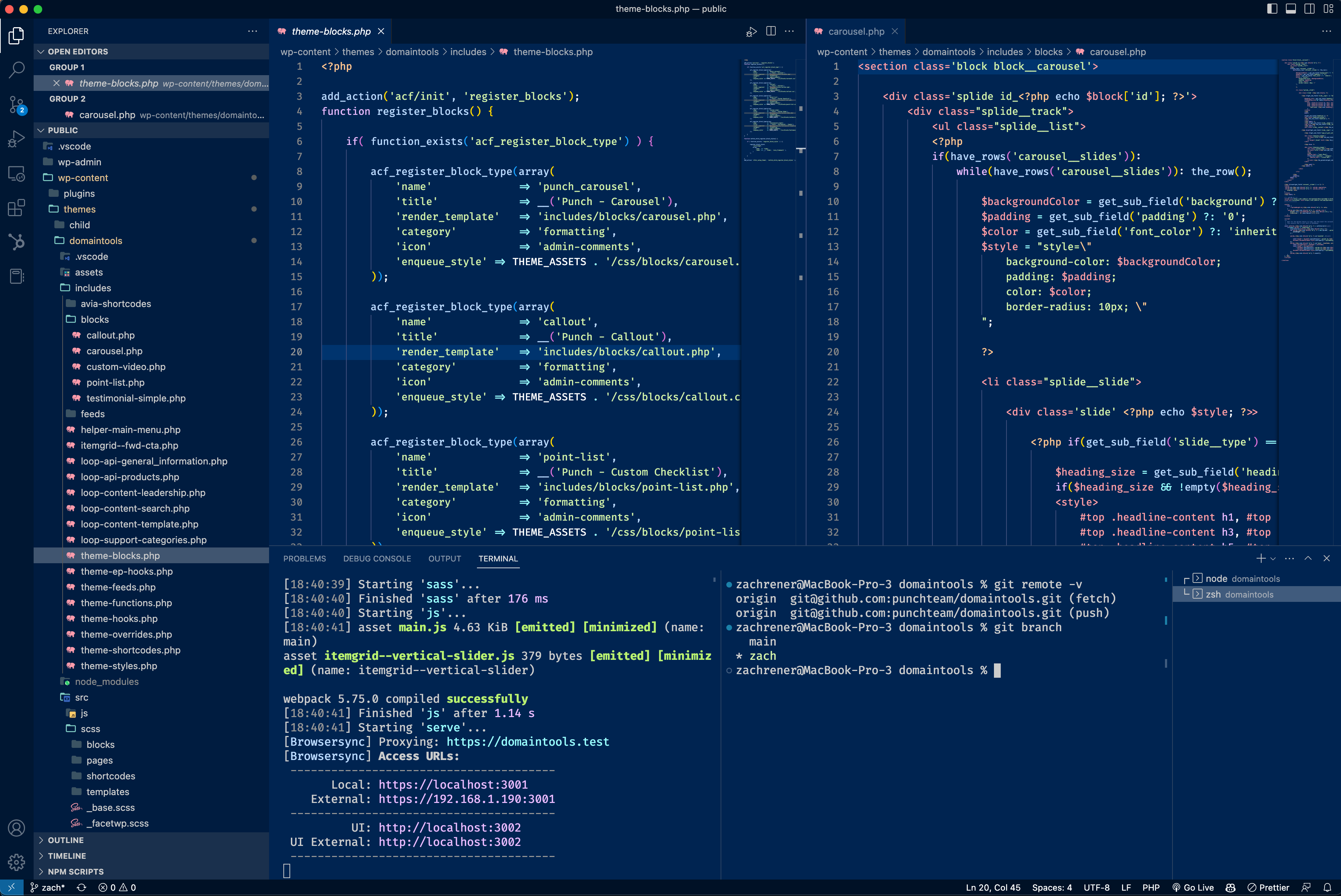Open the Manage gear icon
This screenshot has height=896, width=1341.
click(x=16, y=862)
